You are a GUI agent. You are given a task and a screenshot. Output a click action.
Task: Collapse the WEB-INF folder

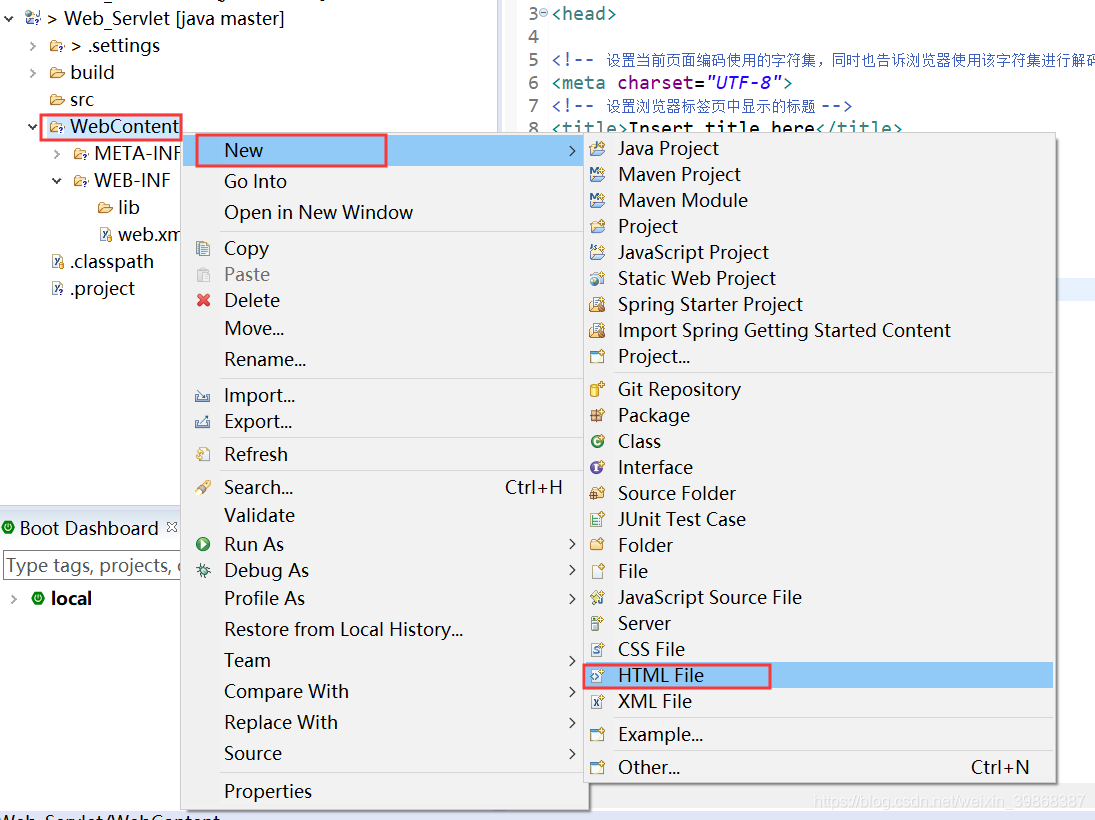pos(57,181)
